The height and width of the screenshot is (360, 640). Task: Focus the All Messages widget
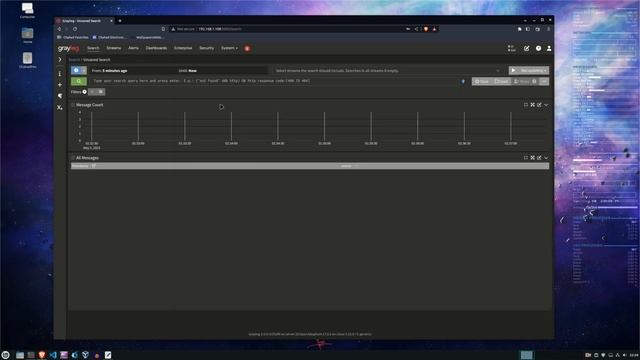pos(526,158)
